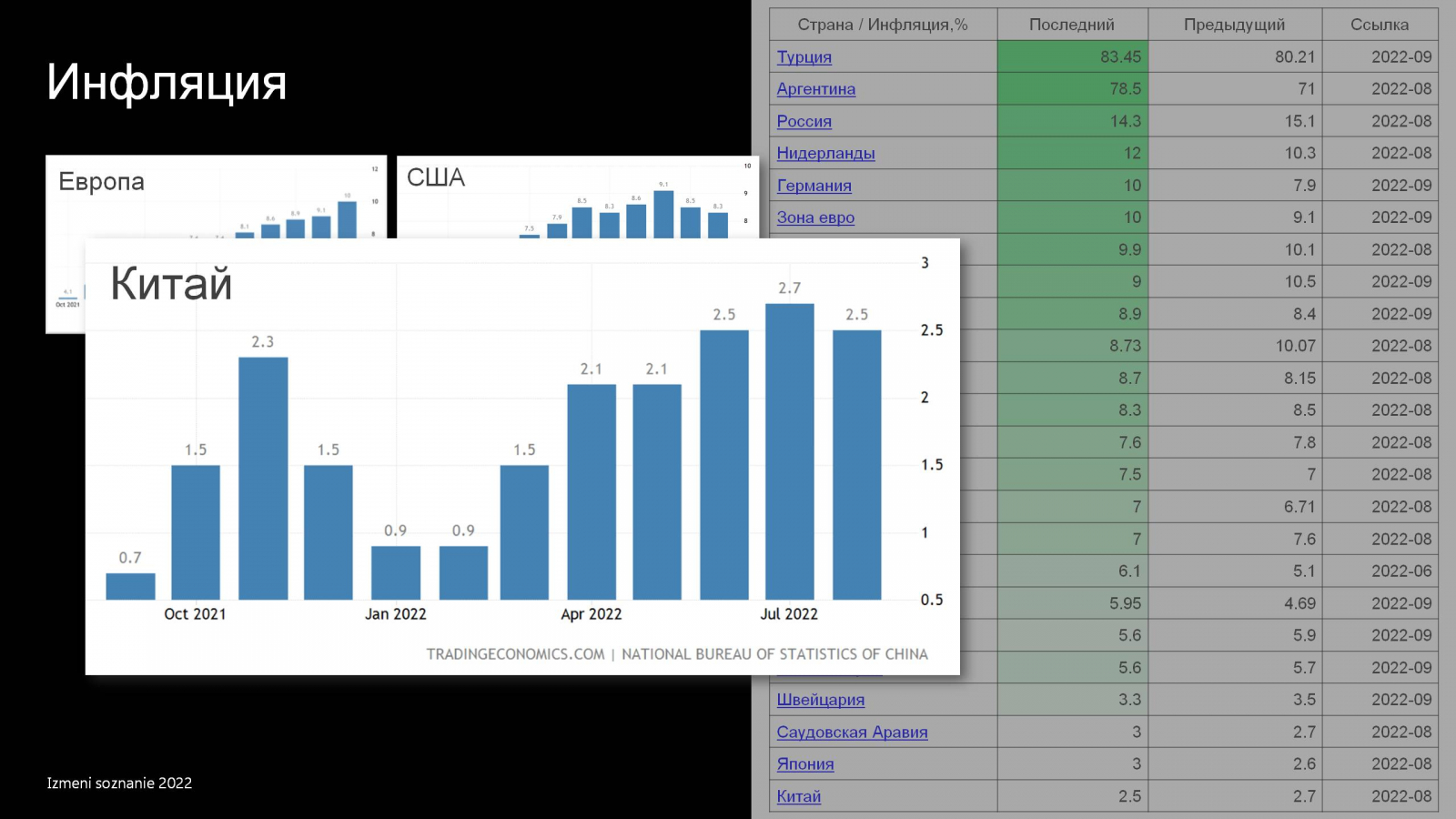Viewport: 1456px width, 819px height.
Task: Click the Последний column header
Action: (x=1072, y=25)
